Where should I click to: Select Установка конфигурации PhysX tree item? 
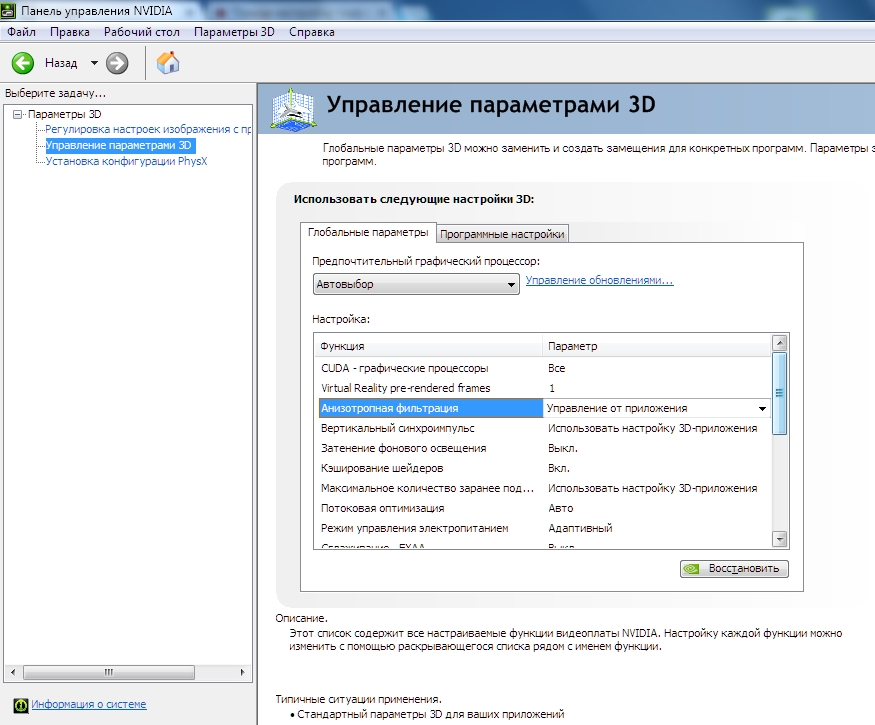pos(126,161)
